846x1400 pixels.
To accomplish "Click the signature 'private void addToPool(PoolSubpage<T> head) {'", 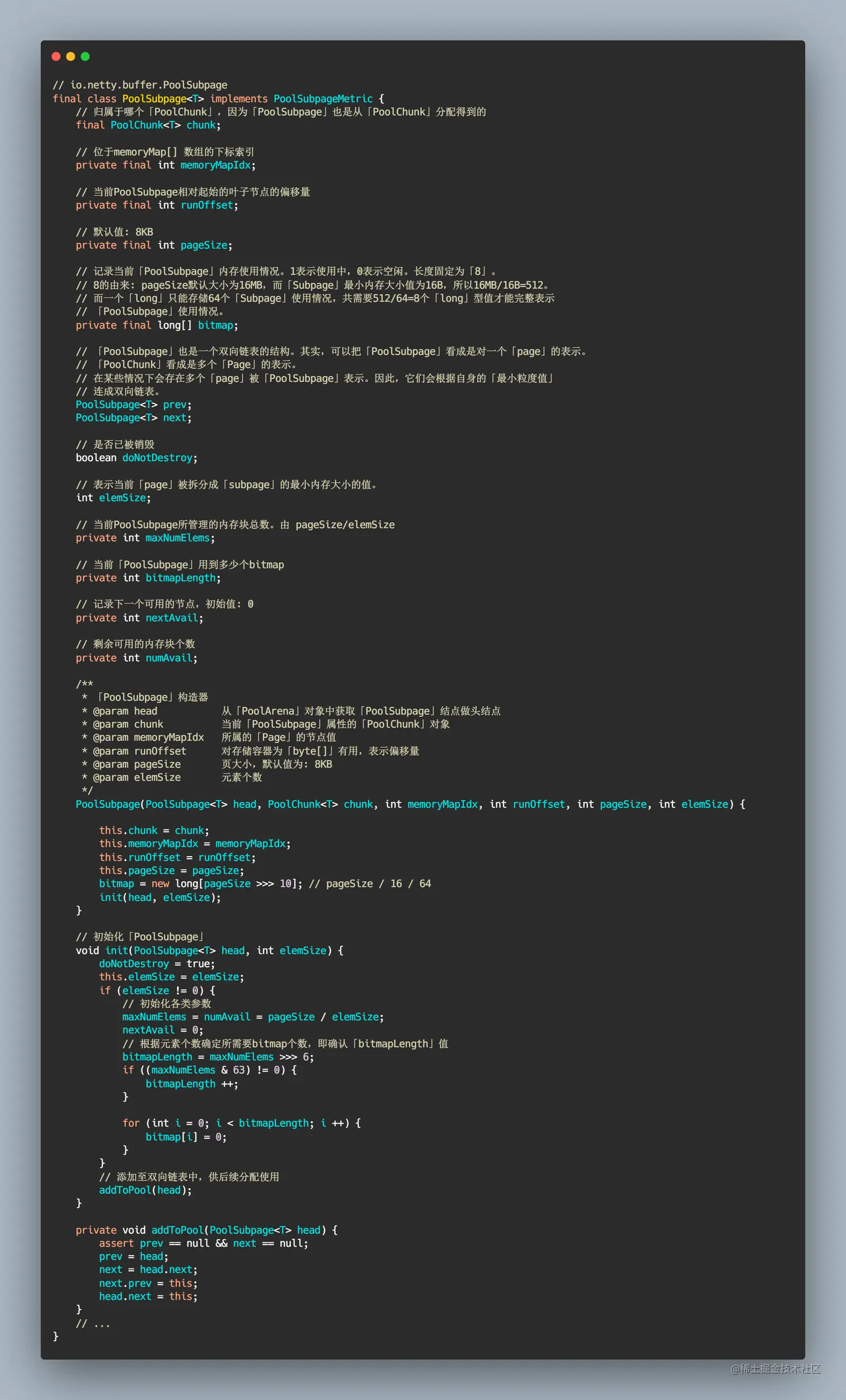I will pos(207,1230).
